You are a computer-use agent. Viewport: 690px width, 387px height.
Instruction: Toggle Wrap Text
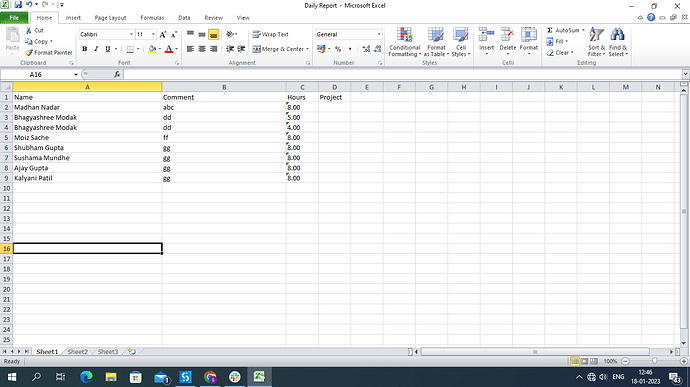tap(270, 34)
